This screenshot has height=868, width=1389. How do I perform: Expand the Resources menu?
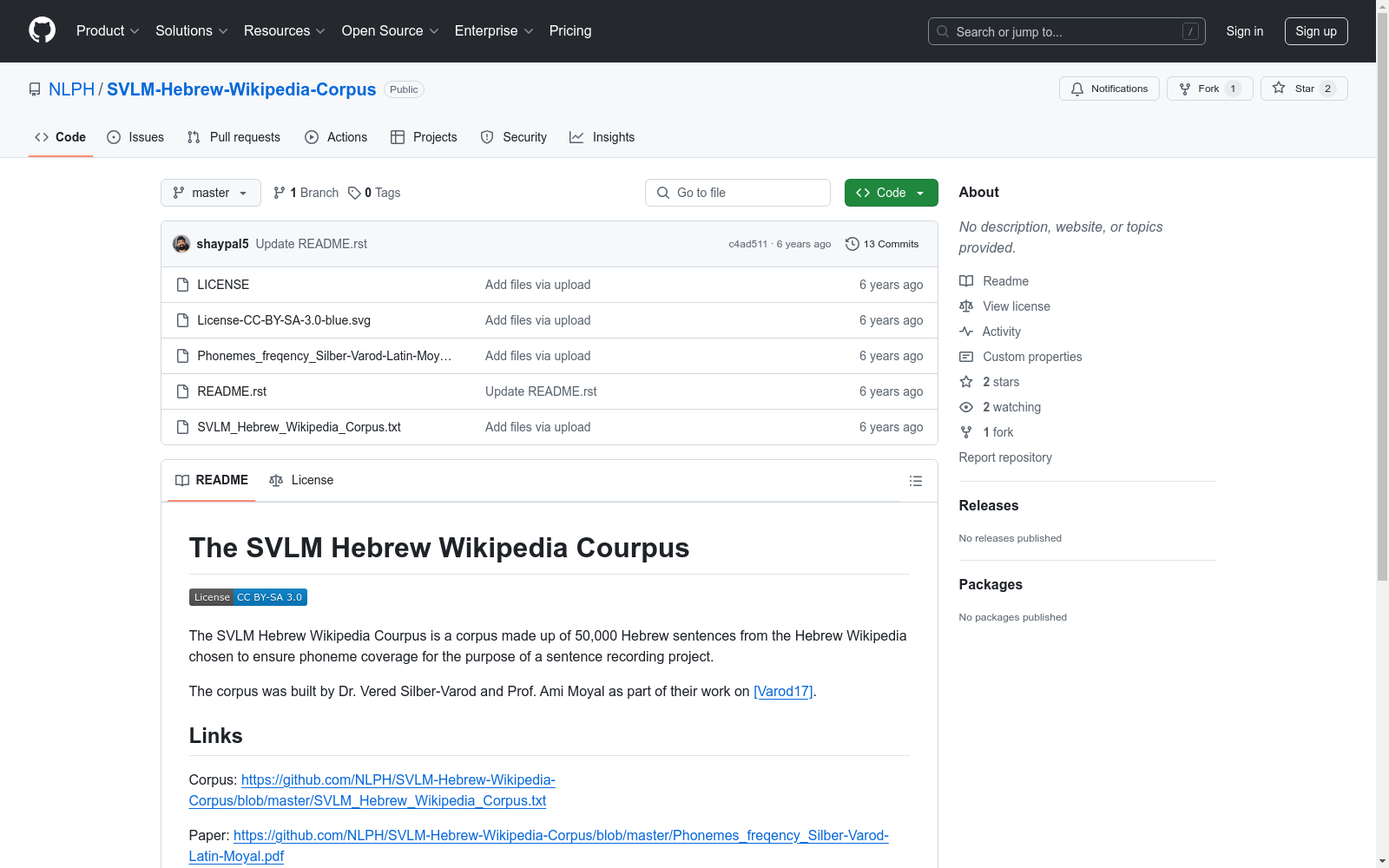point(285,31)
